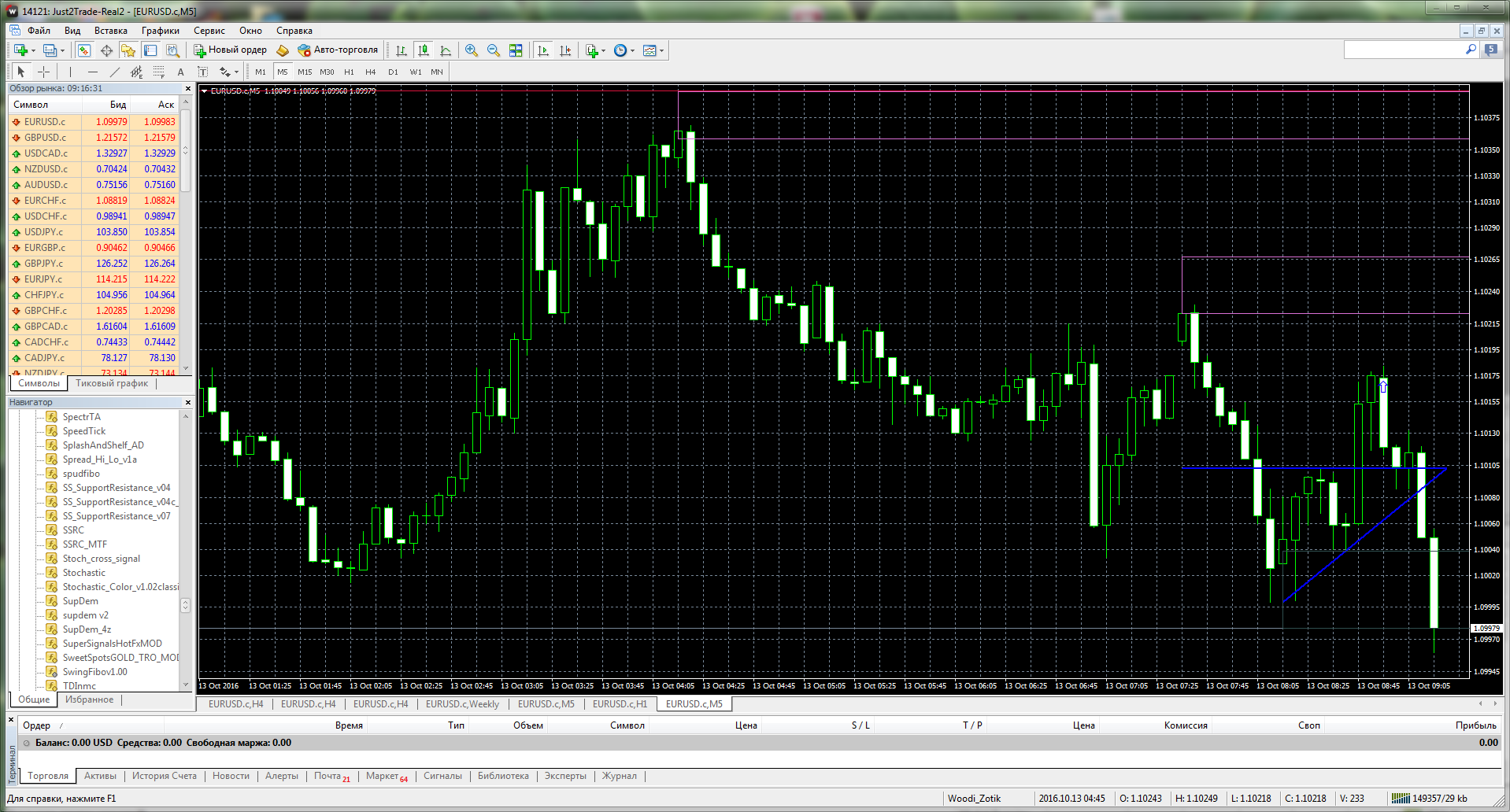This screenshot has width=1510, height=812.
Task: Toggle the Market Watch window icon
Action: point(83,50)
